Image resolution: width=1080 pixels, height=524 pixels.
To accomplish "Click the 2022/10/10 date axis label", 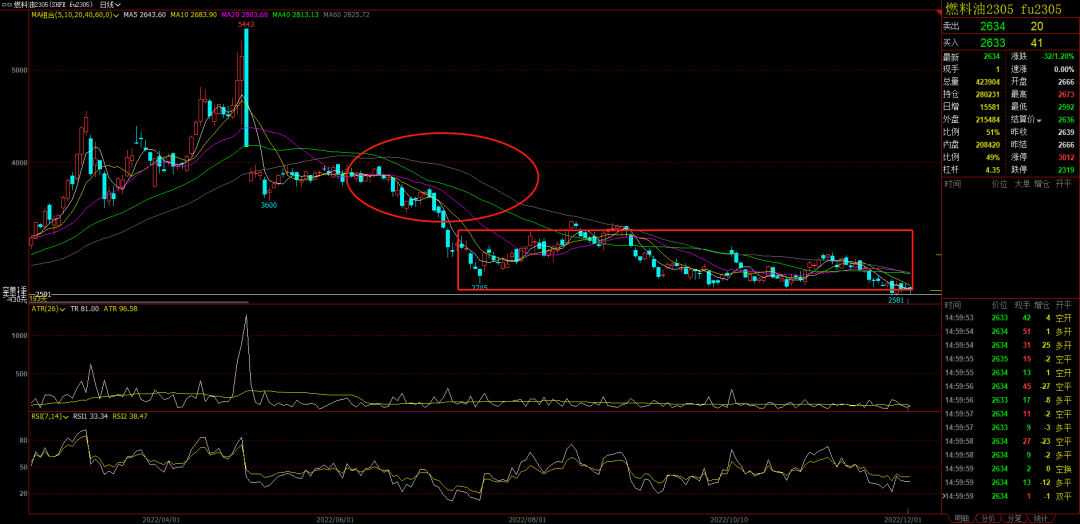I will (x=729, y=518).
